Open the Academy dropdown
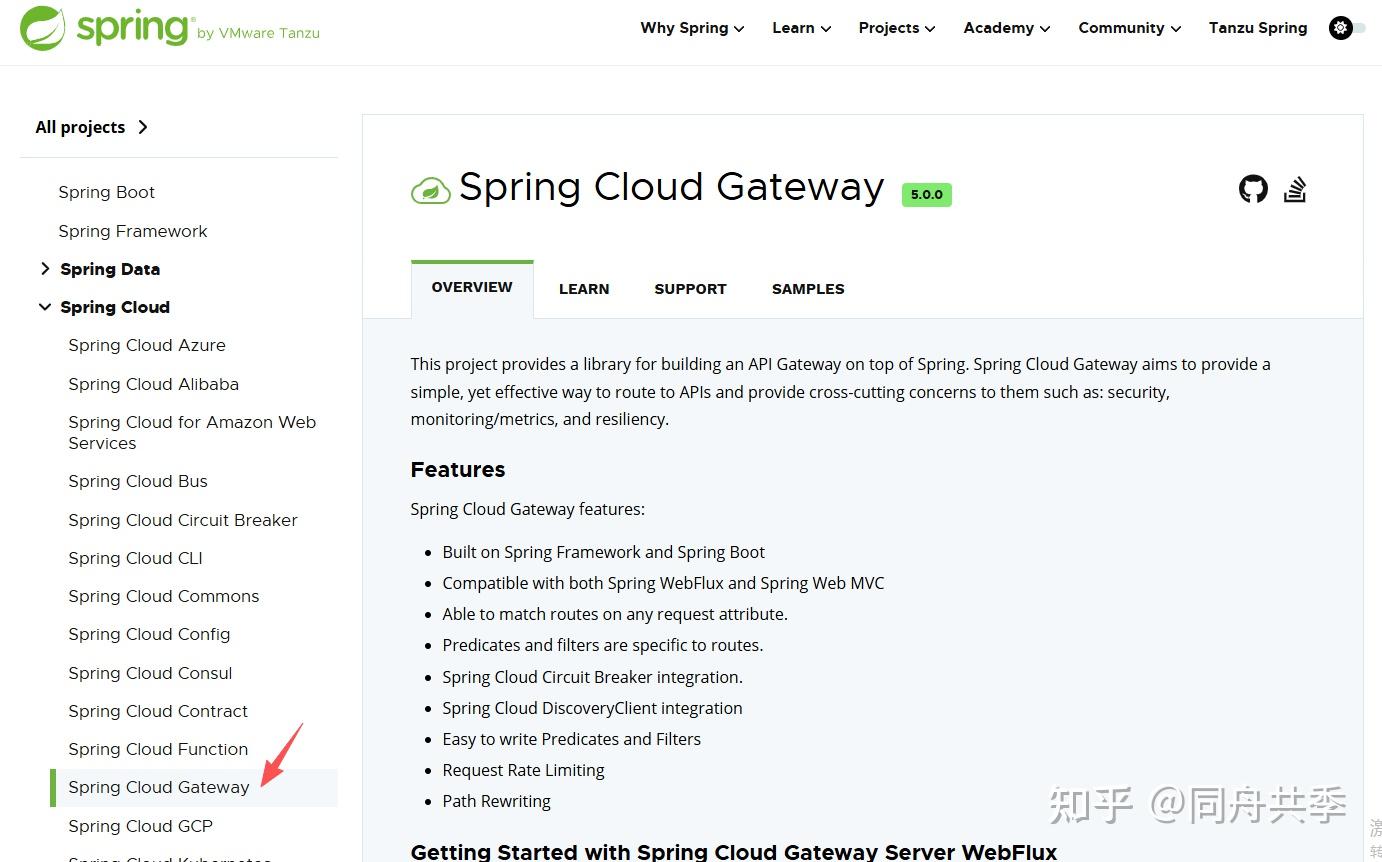 click(998, 28)
